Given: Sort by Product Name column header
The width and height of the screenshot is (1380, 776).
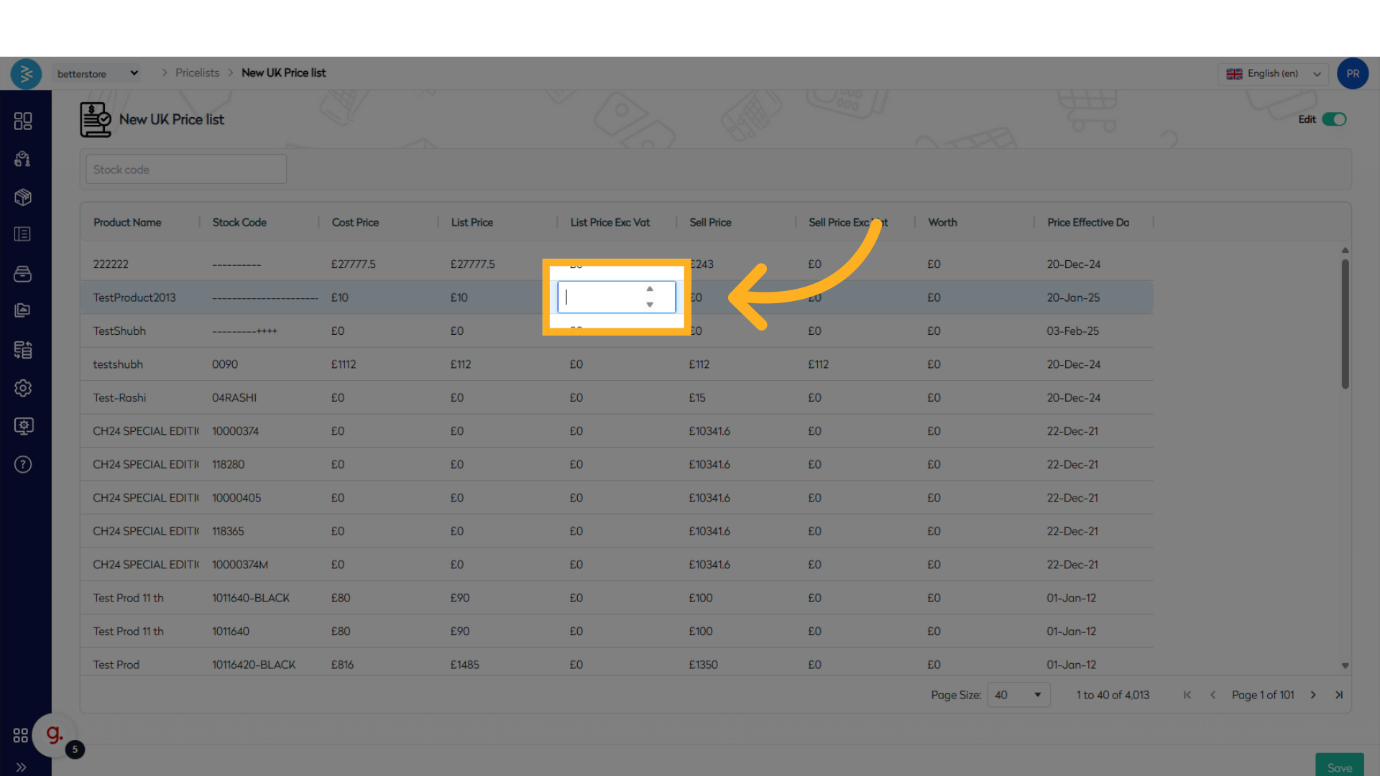Looking at the screenshot, I should coord(127,222).
